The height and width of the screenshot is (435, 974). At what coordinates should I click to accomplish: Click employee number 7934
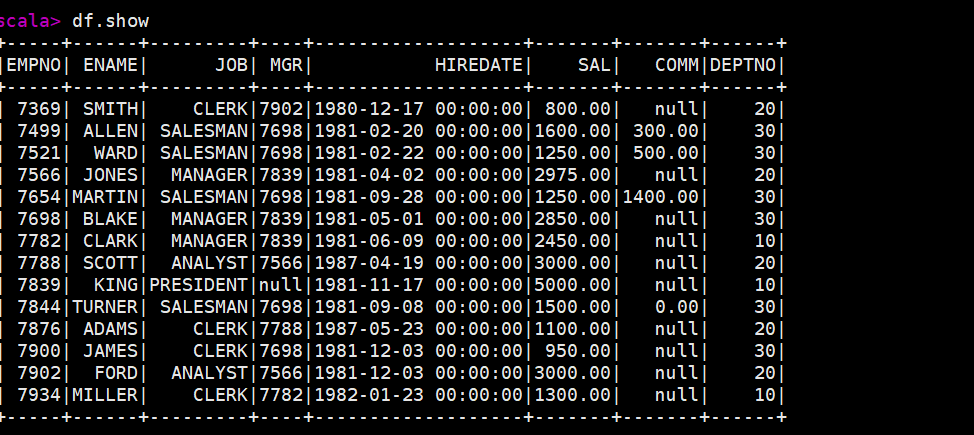(39, 395)
